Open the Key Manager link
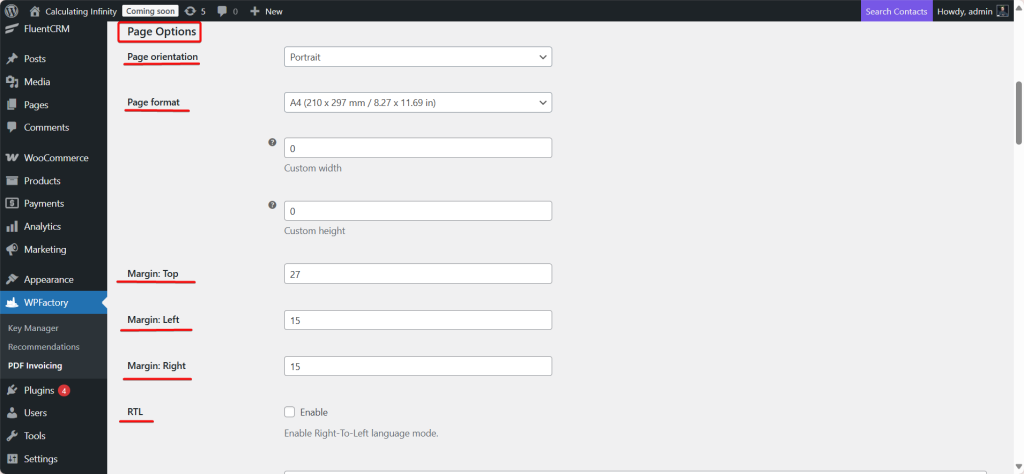 click(33, 328)
